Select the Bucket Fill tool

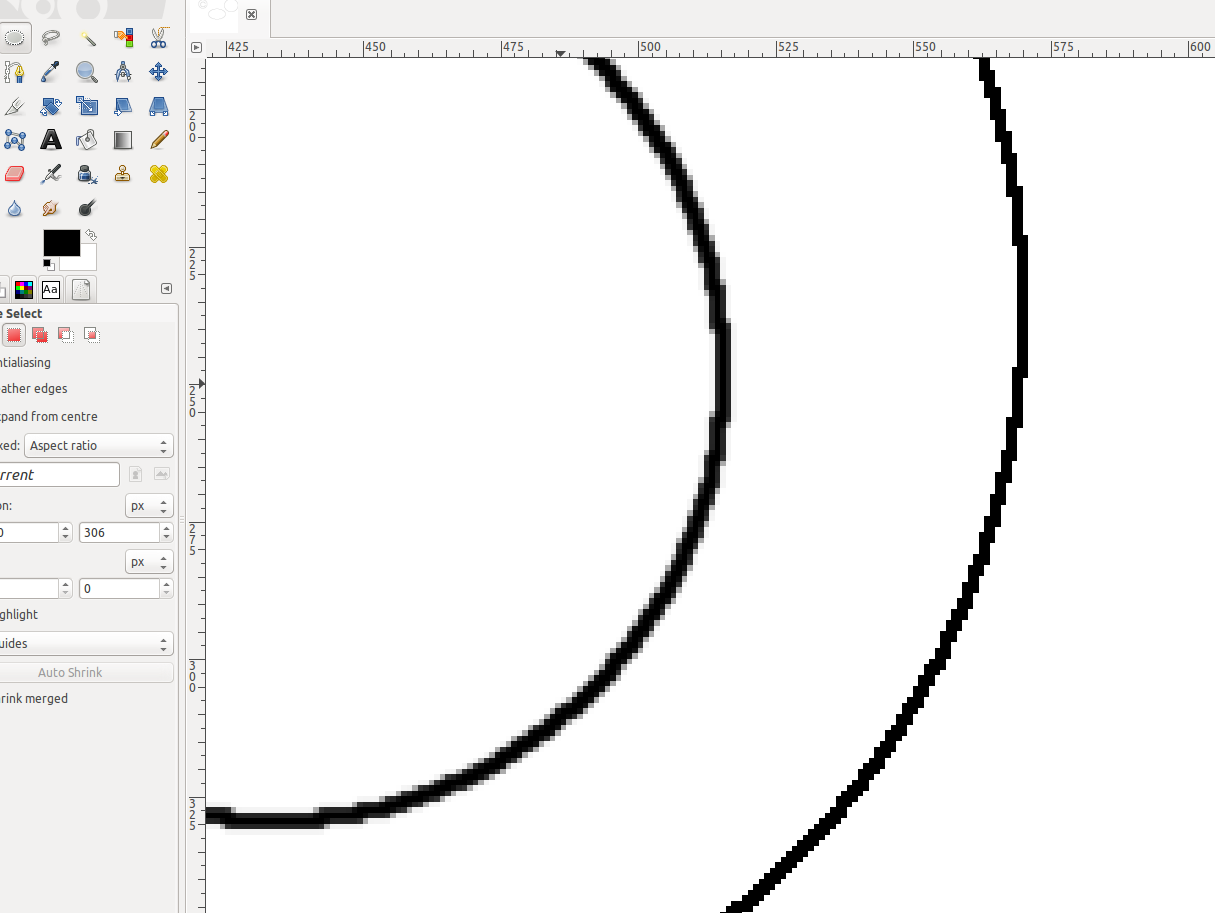click(86, 139)
